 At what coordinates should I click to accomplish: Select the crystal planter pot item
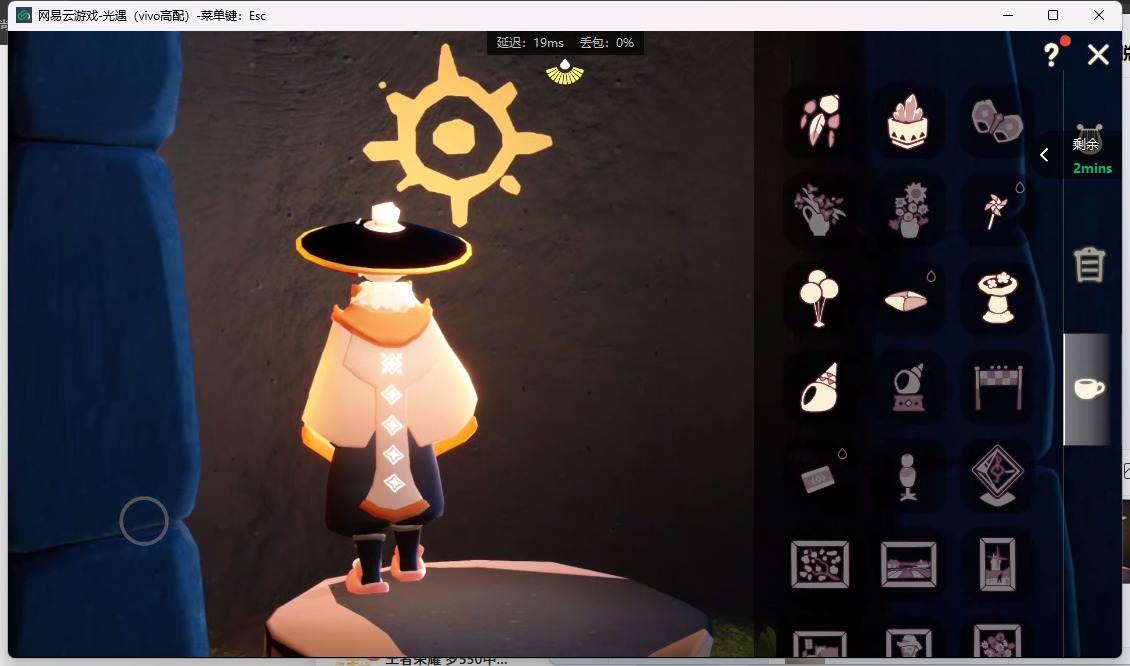[x=908, y=121]
